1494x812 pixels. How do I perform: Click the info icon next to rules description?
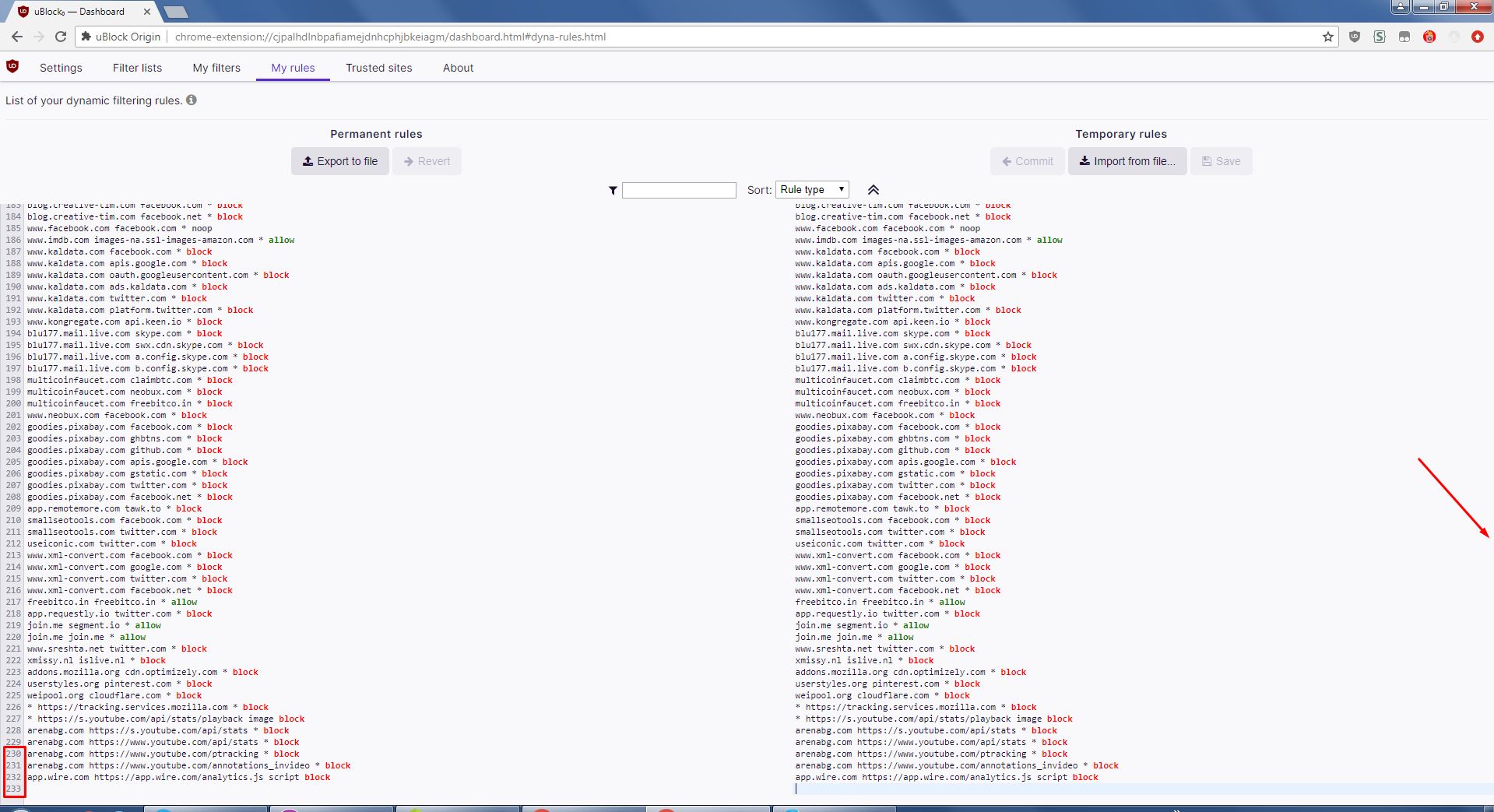tap(192, 100)
